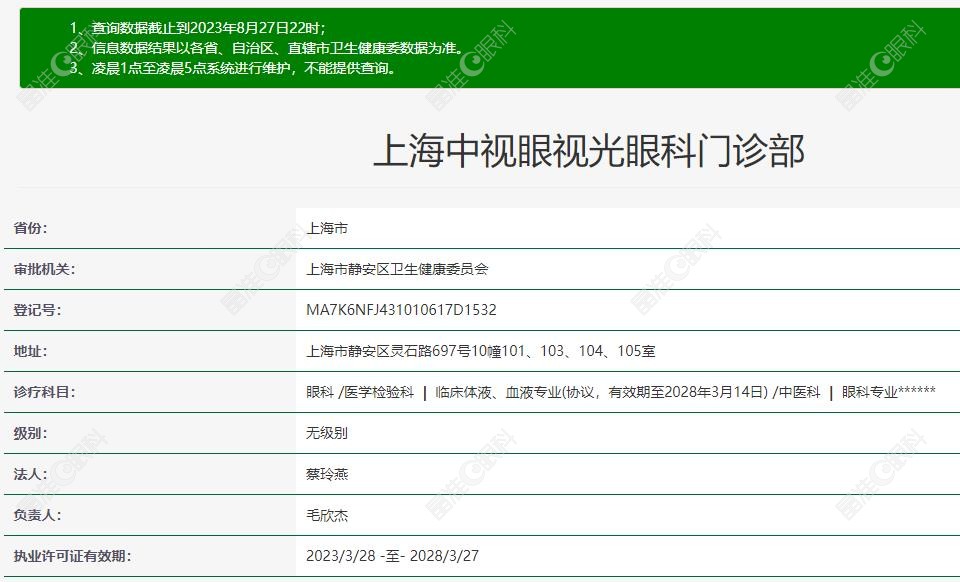This screenshot has height=582, width=960.
Task: Click the address 上海市静安区灵石路697号 text
Action: pyautogui.click(x=481, y=351)
